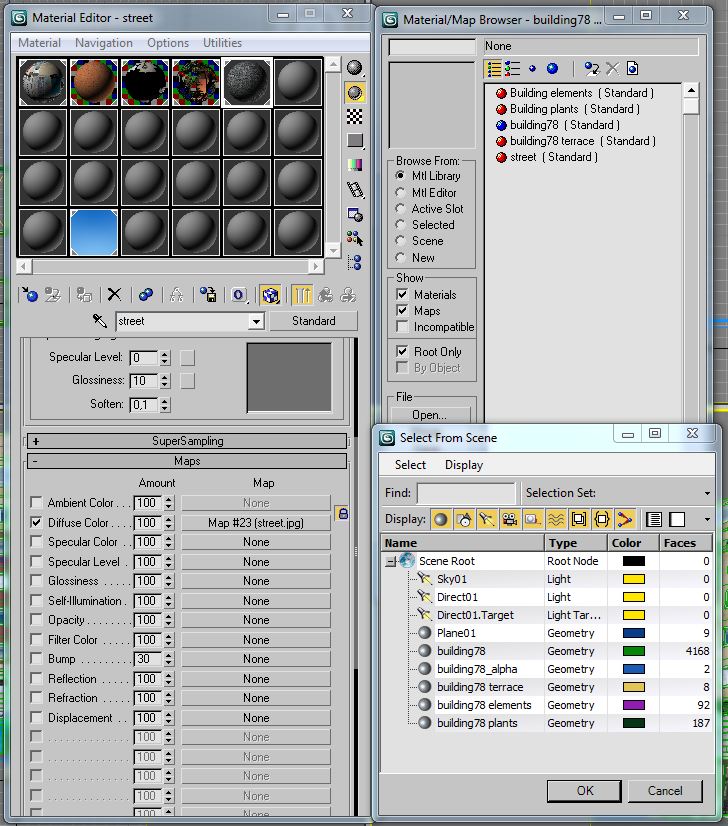Click Update Scene Materials from Library icon

tap(592, 68)
